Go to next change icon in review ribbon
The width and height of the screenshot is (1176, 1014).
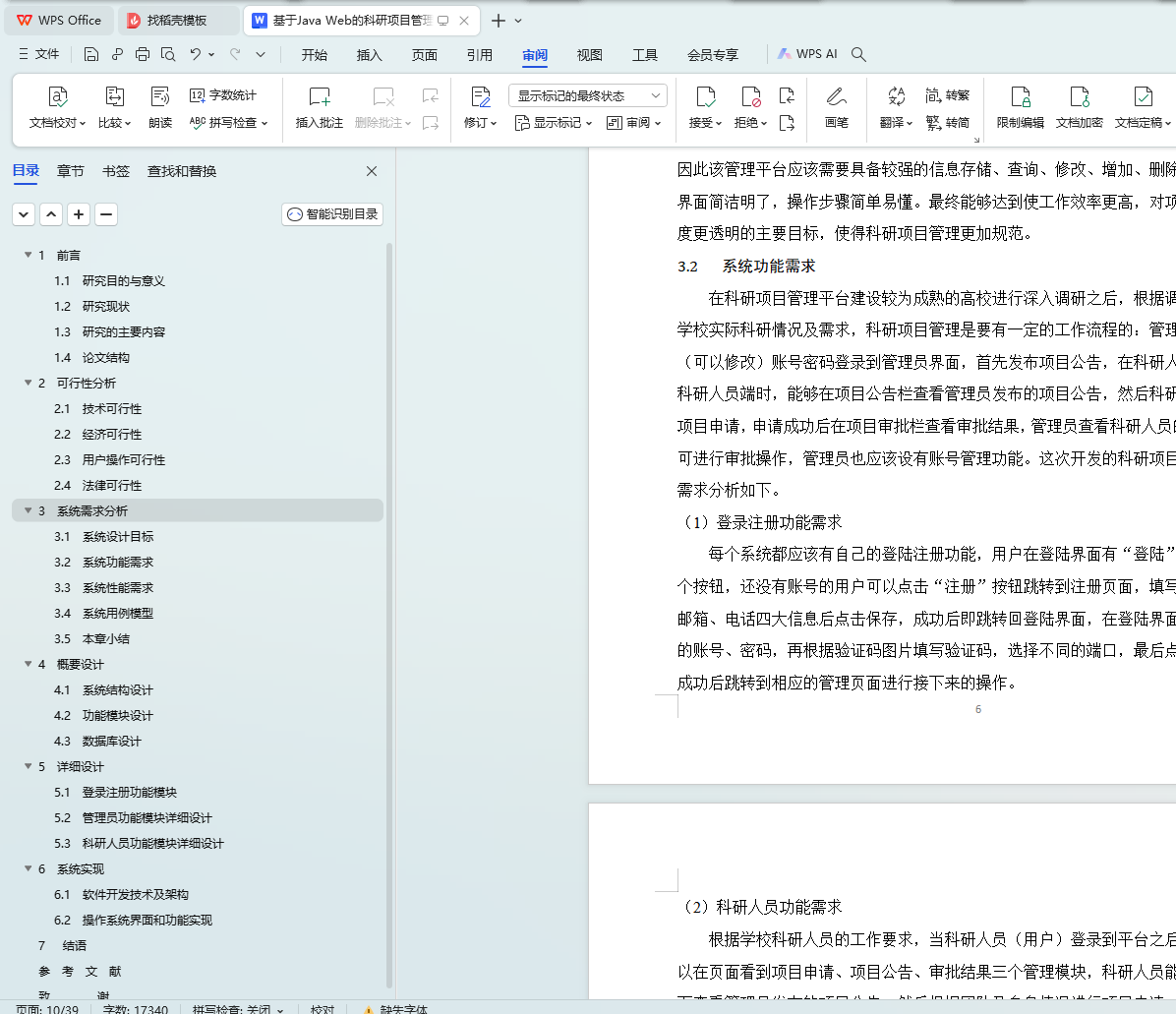tap(786, 123)
